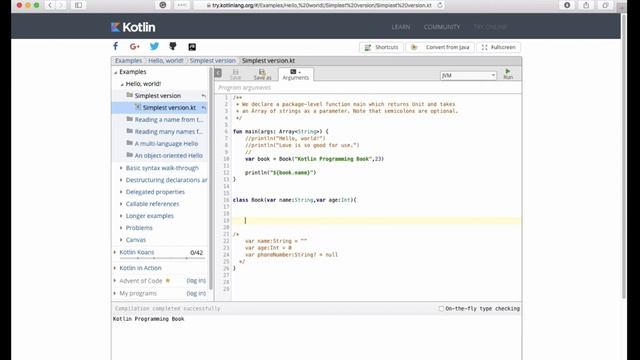640x360 pixels.
Task: Toggle On-the-fly type checking checkbox
Action: click(x=441, y=309)
